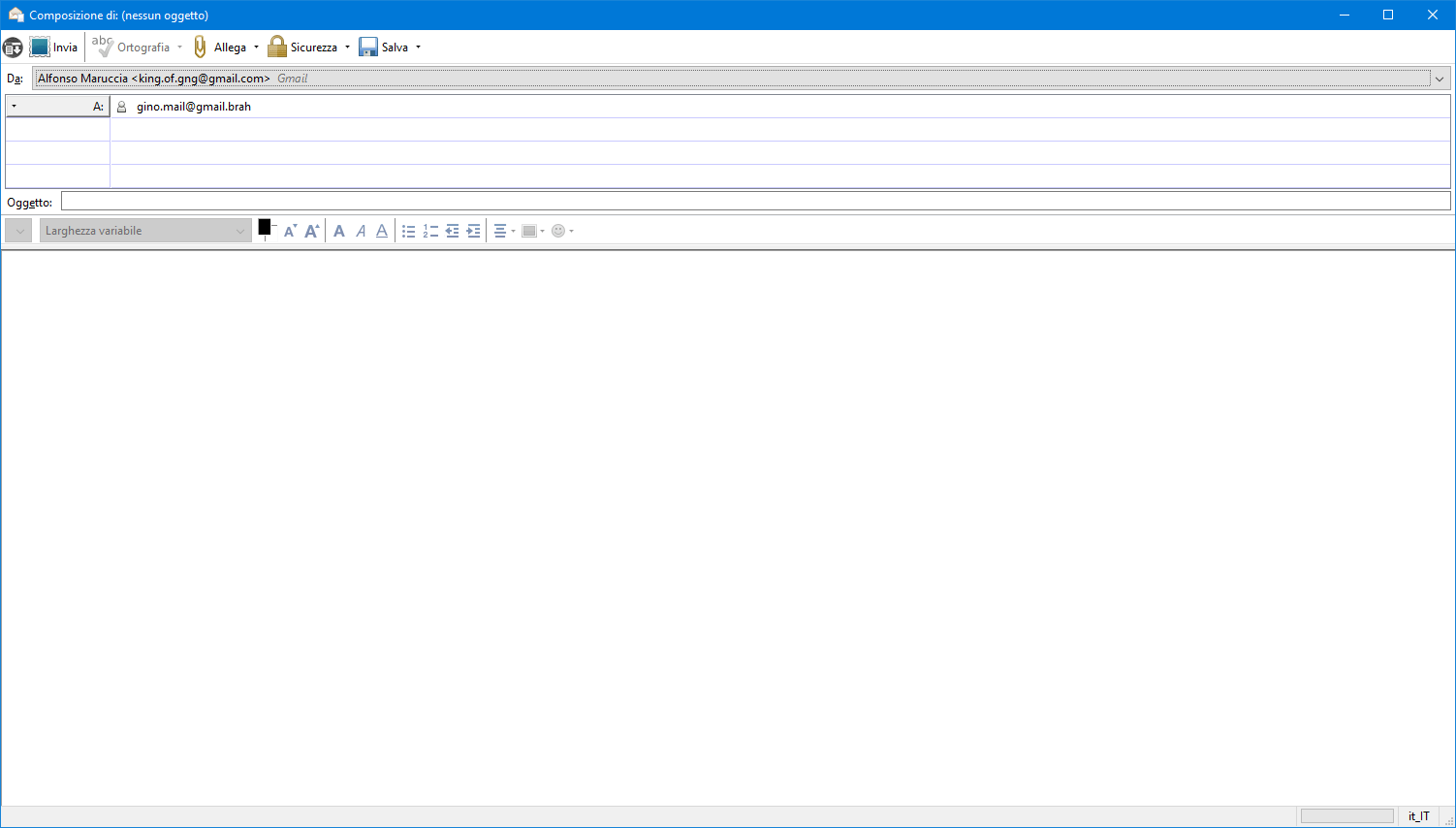Viewport: 1456px width, 828px height.
Task: Click the smaller font size icon
Action: click(x=289, y=231)
